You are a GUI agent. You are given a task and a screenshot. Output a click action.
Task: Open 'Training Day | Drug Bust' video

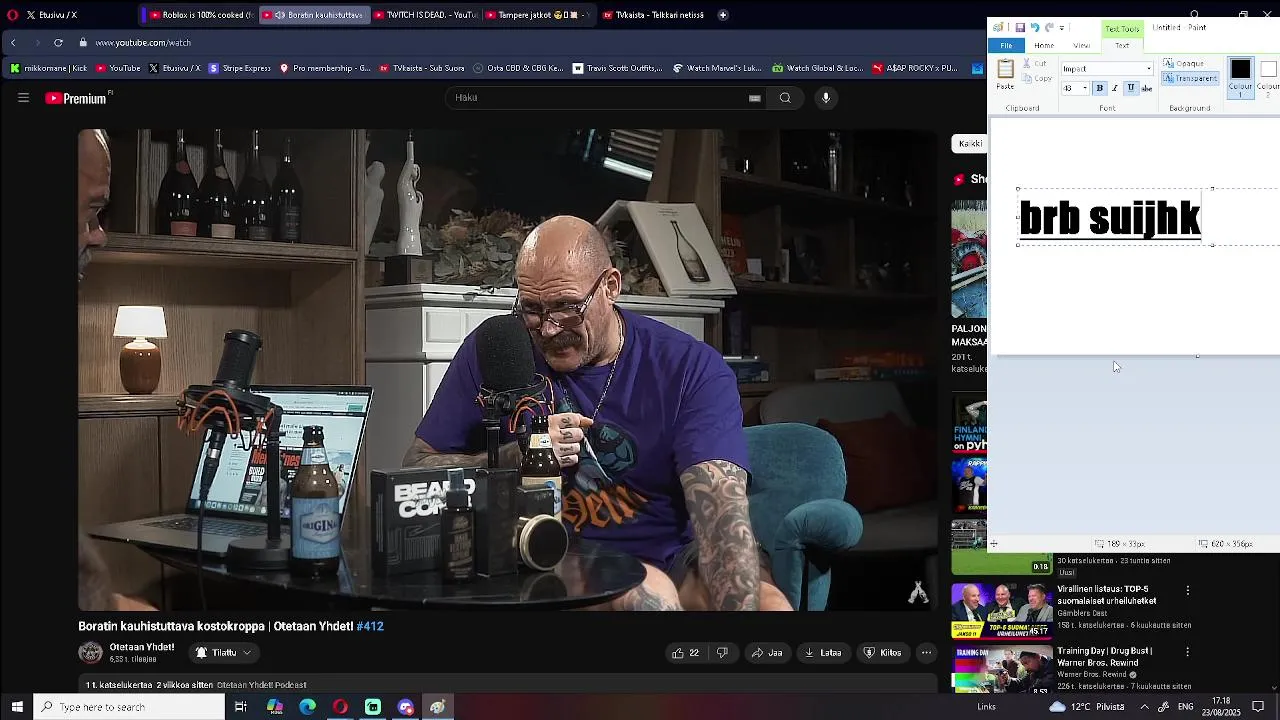[x=1104, y=656]
